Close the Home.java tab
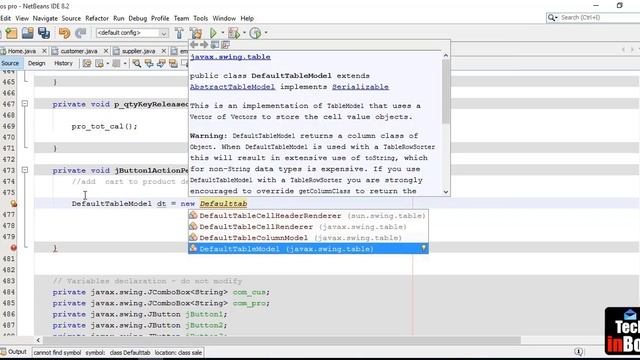 click(44, 51)
